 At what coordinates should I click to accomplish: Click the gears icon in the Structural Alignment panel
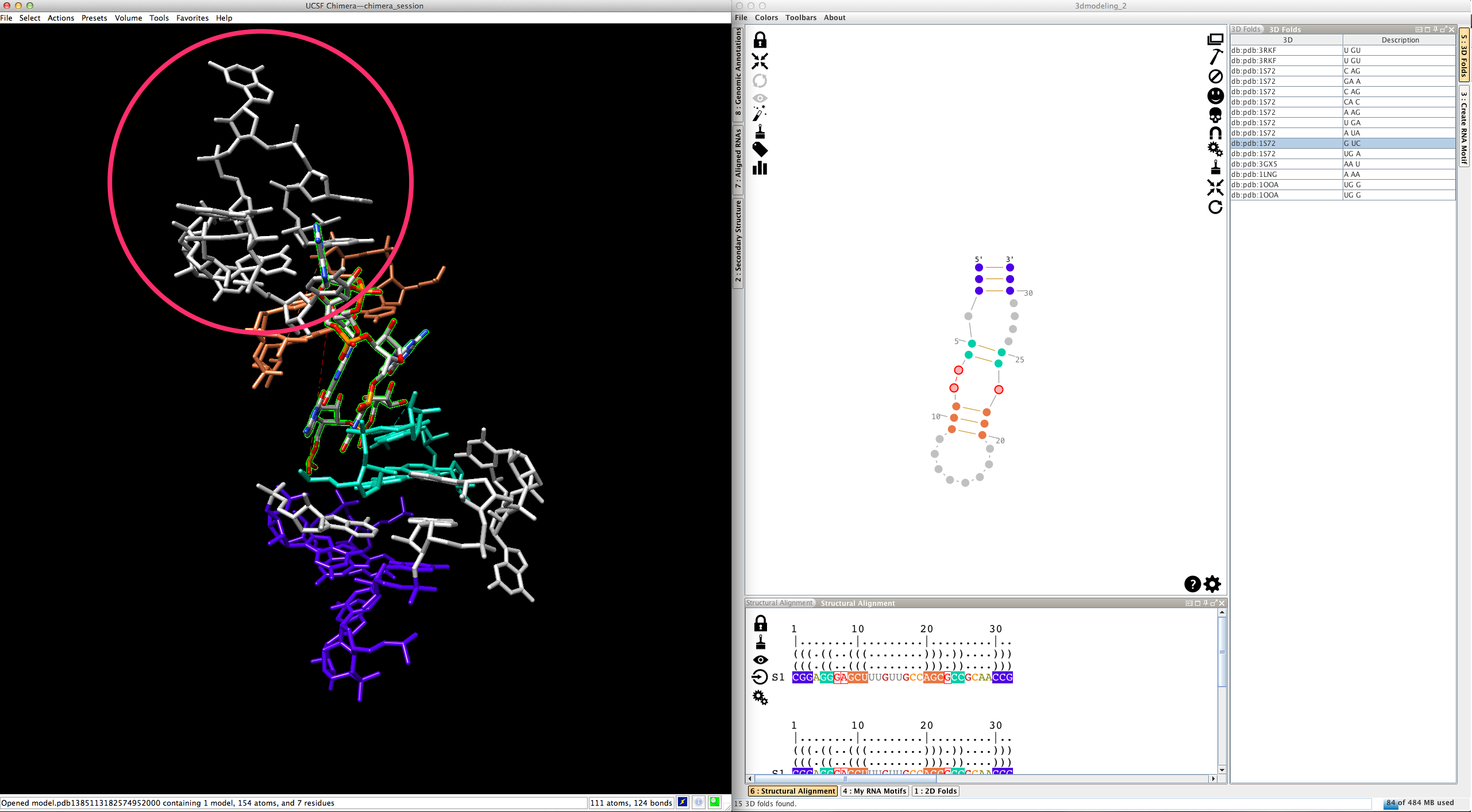coord(760,698)
